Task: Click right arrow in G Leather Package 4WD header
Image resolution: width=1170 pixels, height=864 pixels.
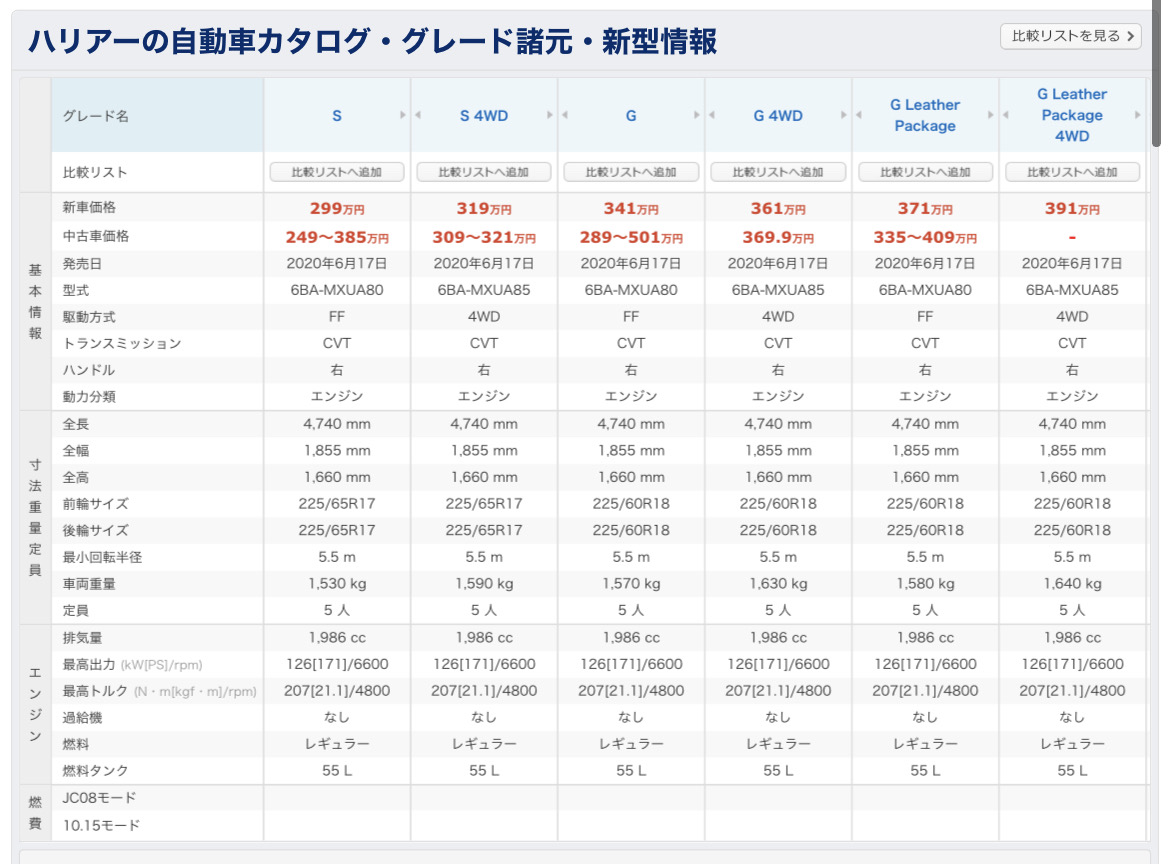Action: coord(1137,115)
